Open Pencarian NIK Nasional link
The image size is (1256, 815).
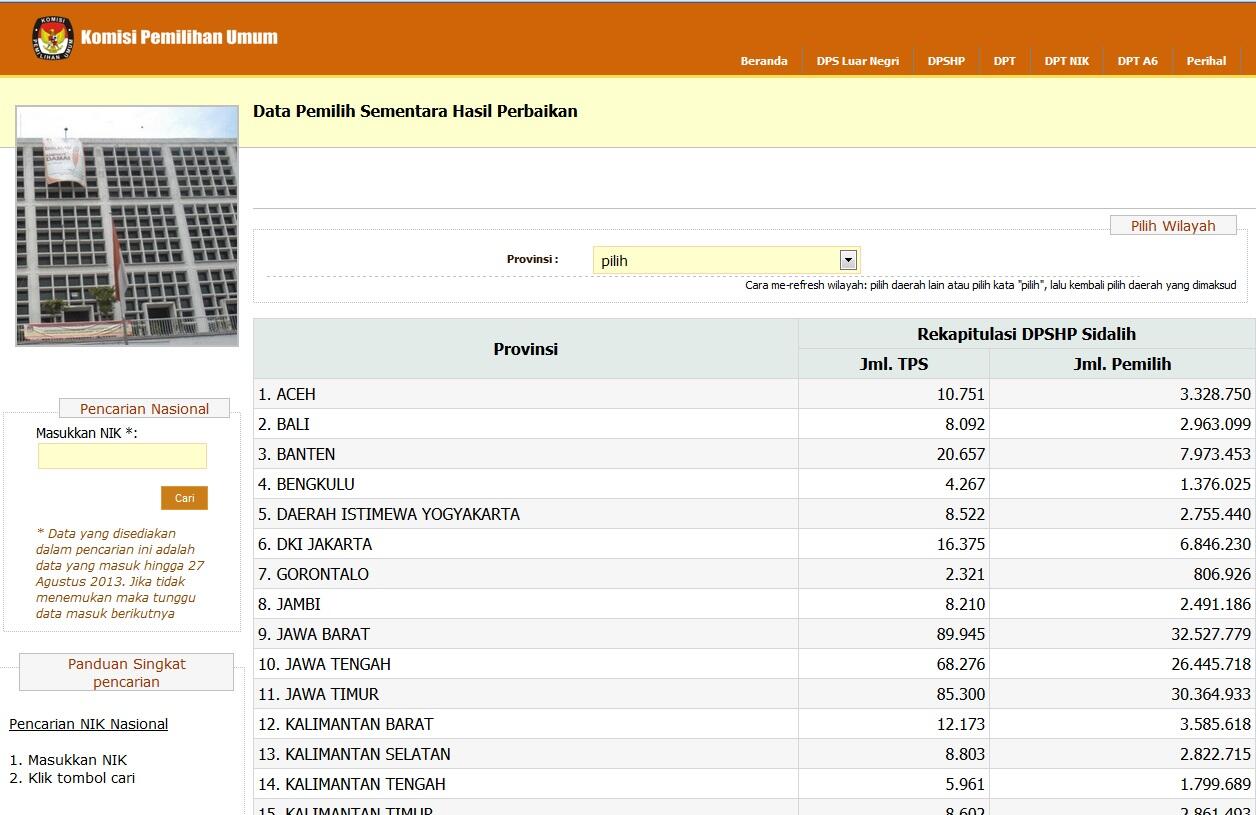[x=88, y=724]
